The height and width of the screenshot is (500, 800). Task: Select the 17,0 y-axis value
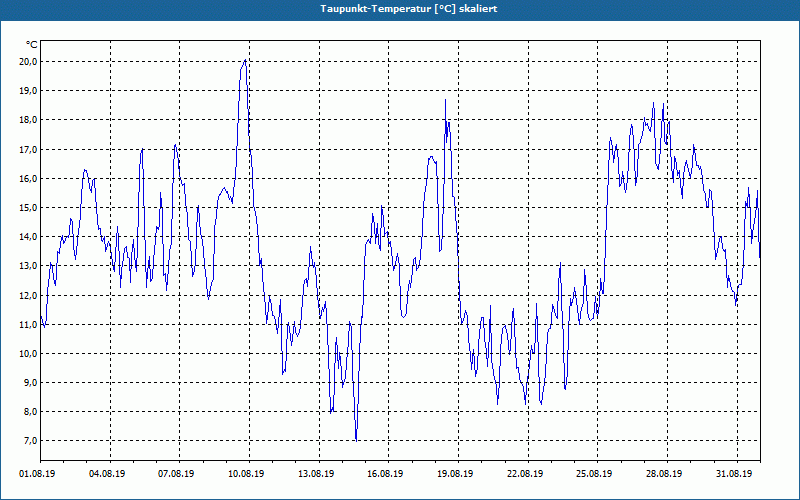coord(29,149)
